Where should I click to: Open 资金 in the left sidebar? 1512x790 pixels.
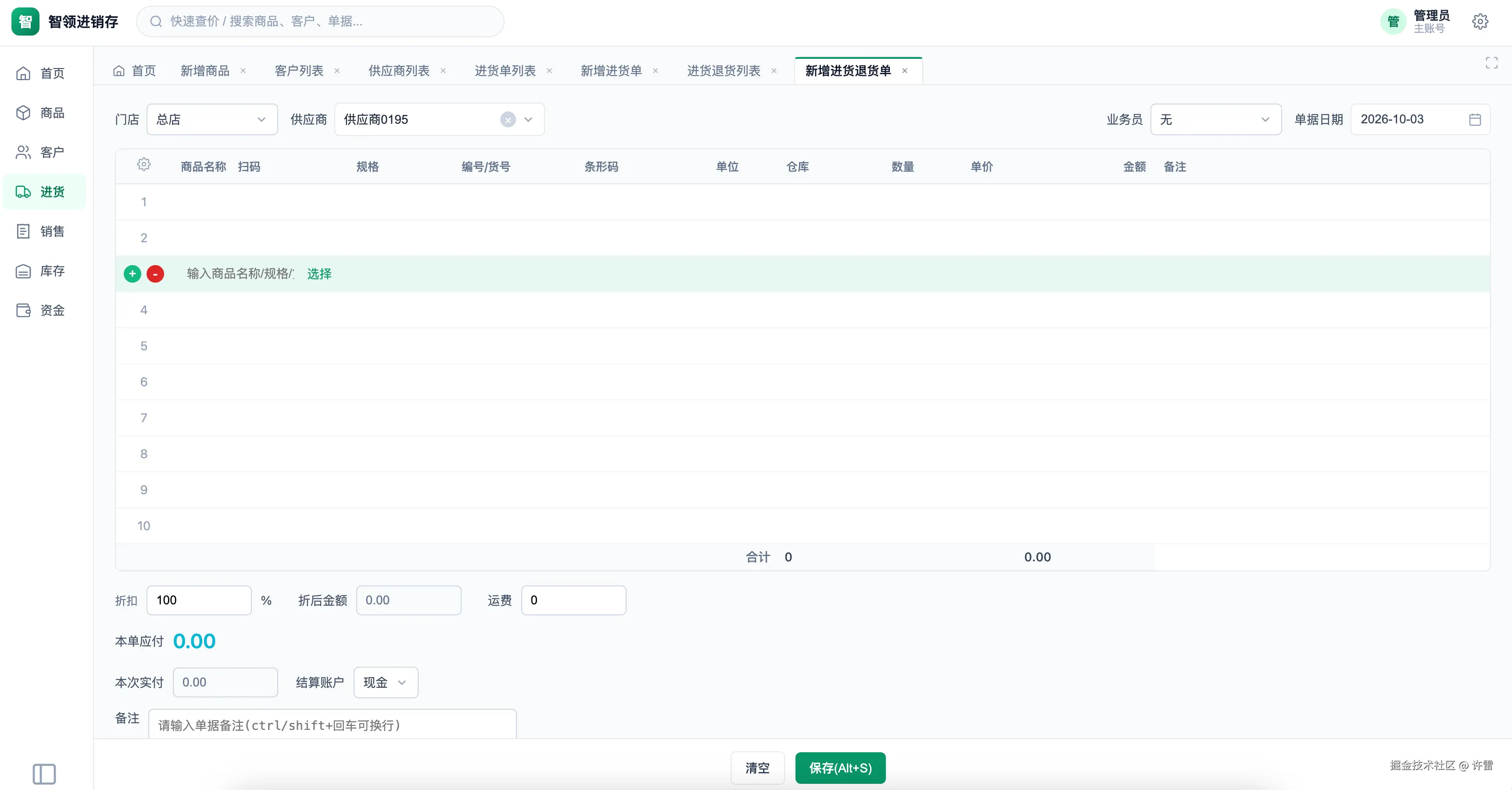coord(44,310)
